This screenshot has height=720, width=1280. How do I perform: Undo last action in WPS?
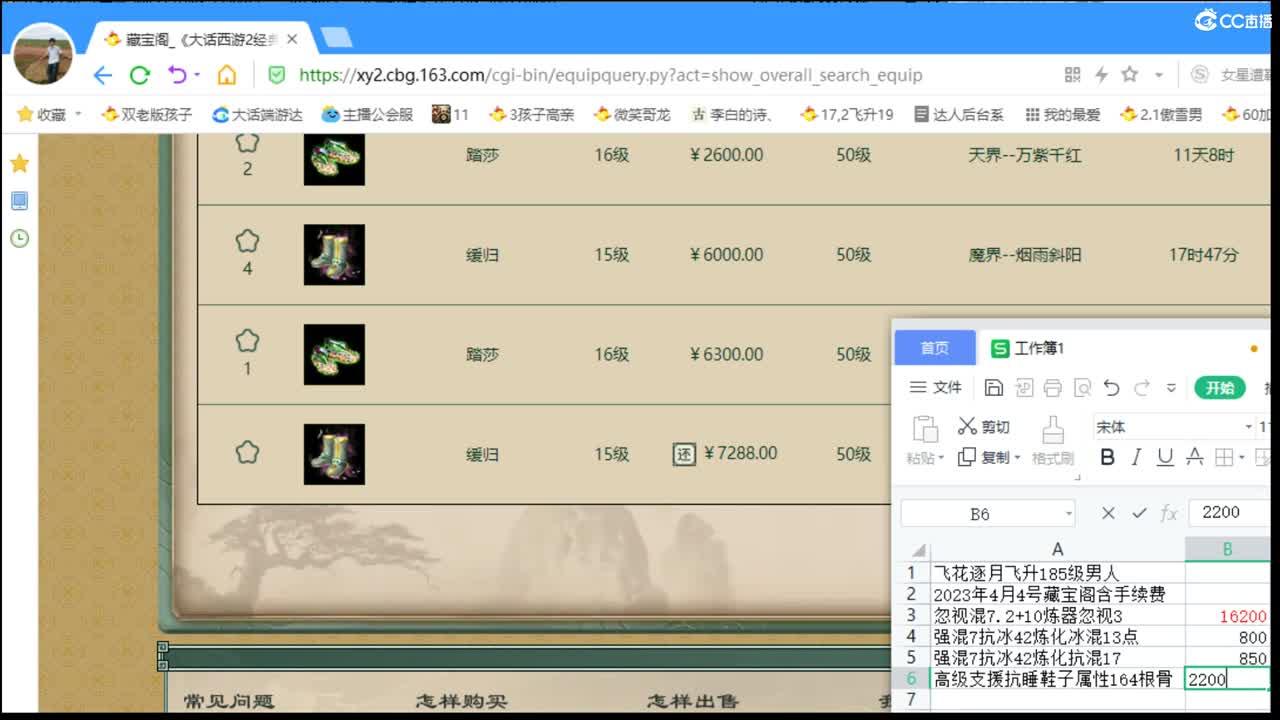pos(1111,388)
